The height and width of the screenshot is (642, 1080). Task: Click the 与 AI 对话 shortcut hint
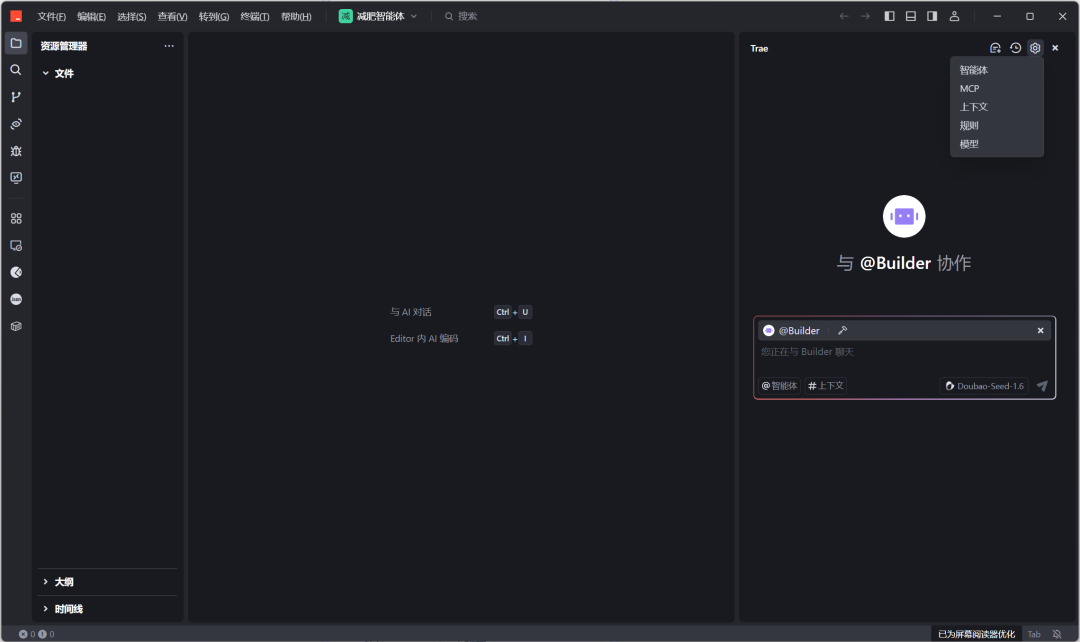[411, 312]
